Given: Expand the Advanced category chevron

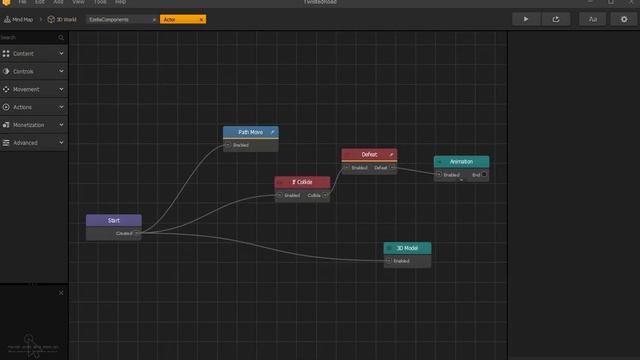Looking at the screenshot, I should [61, 143].
